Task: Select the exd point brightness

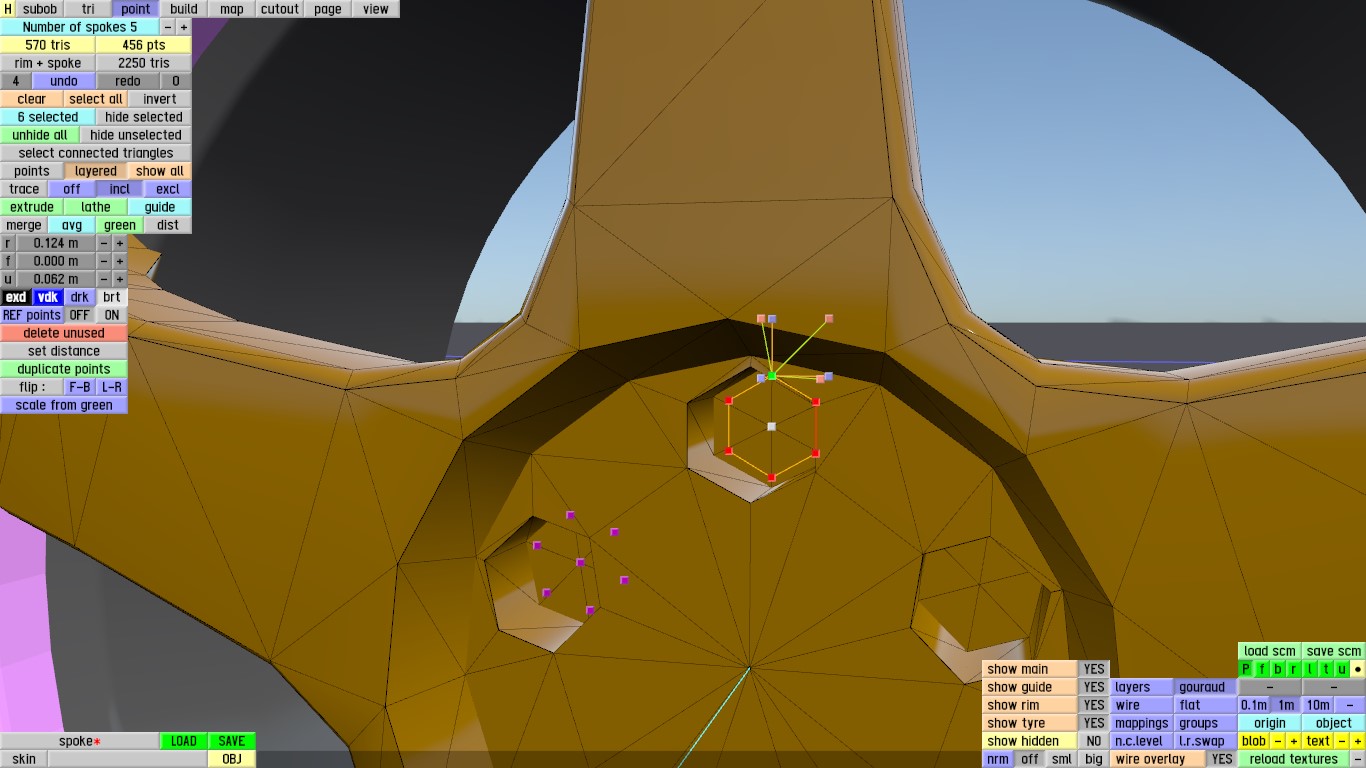Action: click(x=16, y=297)
